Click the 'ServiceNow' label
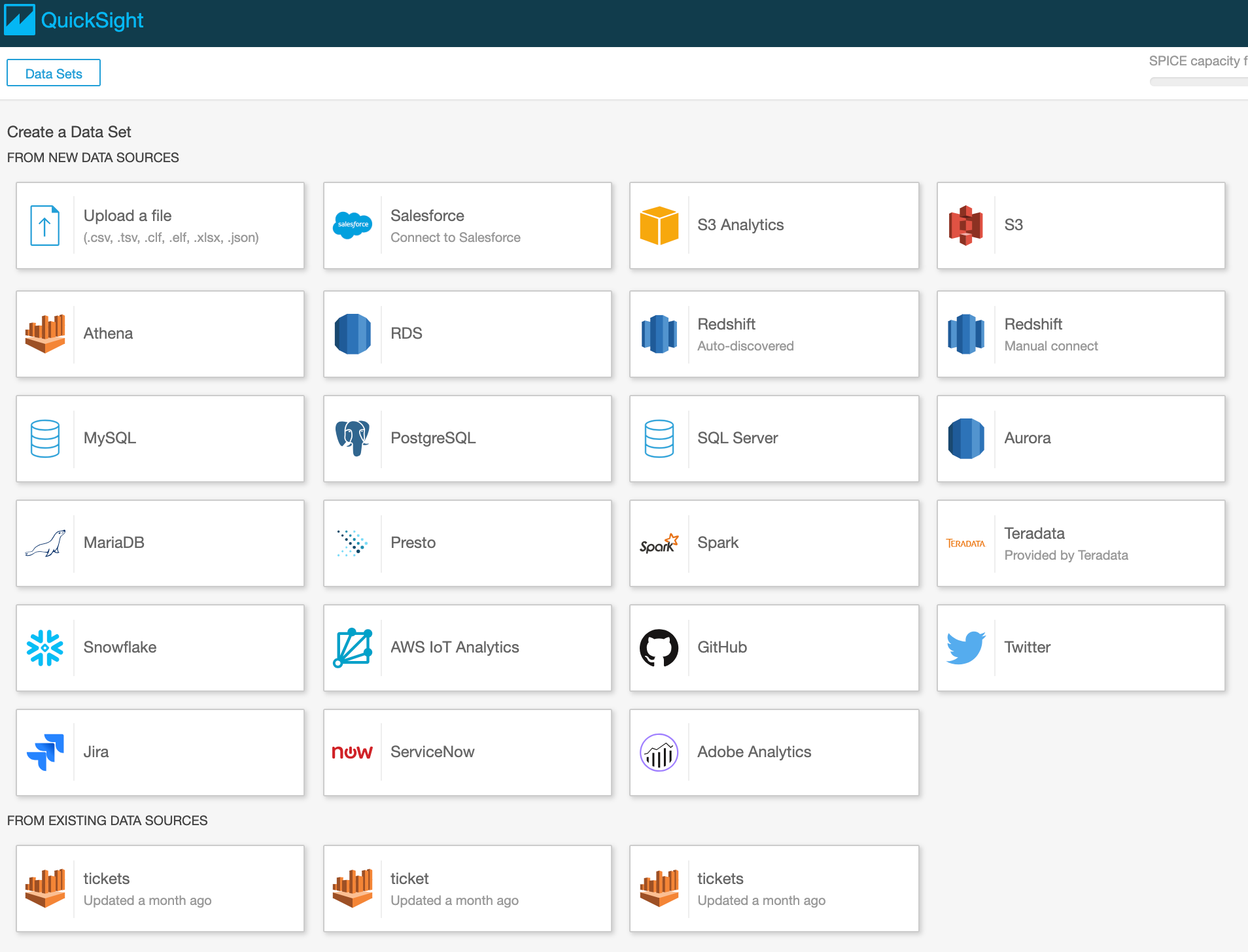 point(432,752)
